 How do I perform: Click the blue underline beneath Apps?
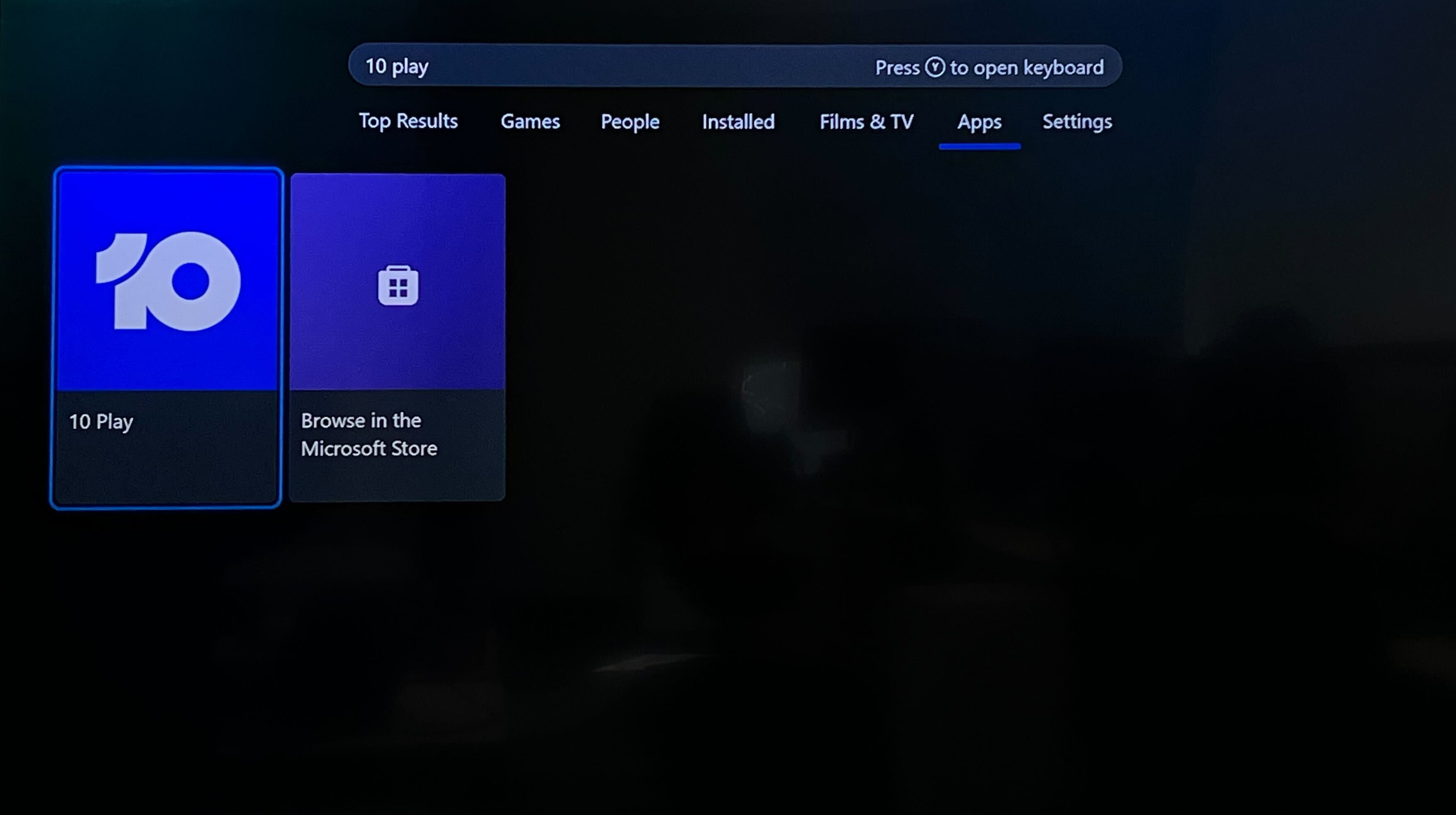[x=980, y=146]
